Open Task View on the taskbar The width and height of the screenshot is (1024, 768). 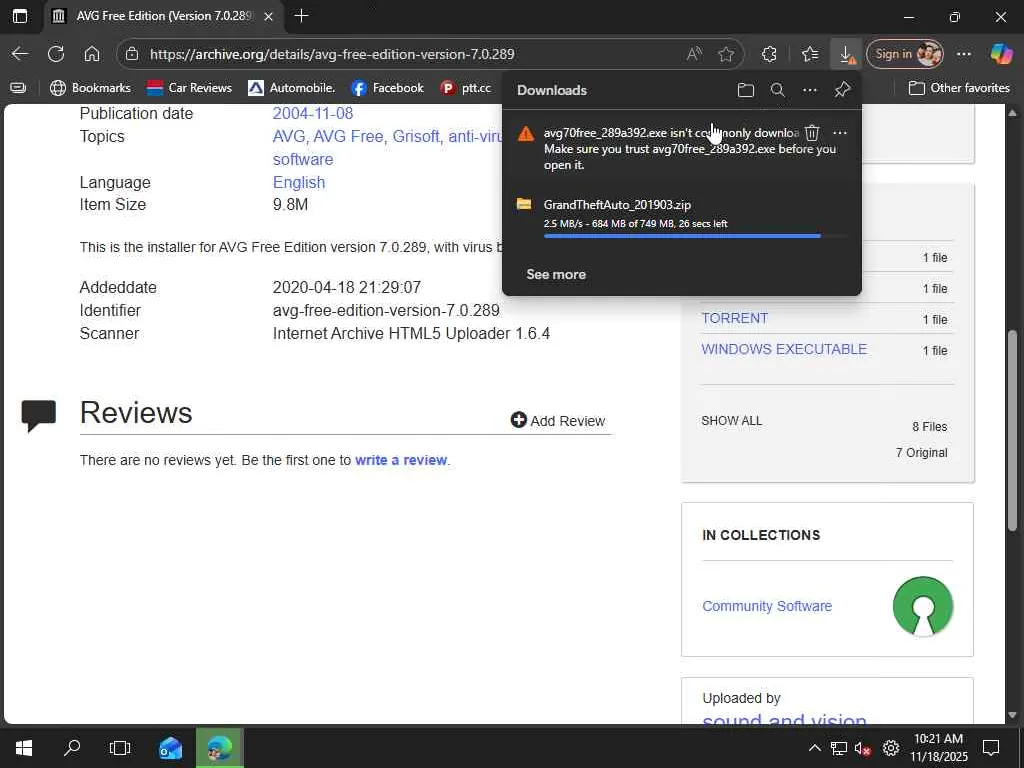click(x=120, y=748)
